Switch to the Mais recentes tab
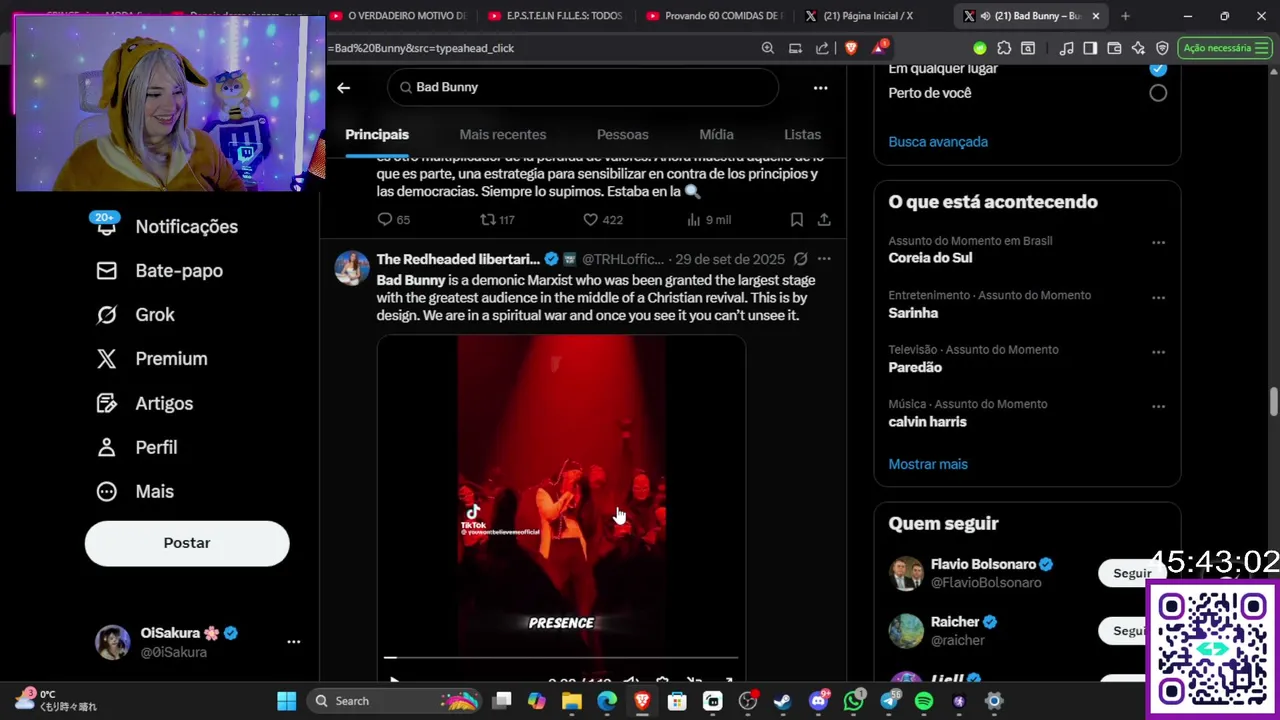This screenshot has width=1280, height=720. tap(502, 135)
